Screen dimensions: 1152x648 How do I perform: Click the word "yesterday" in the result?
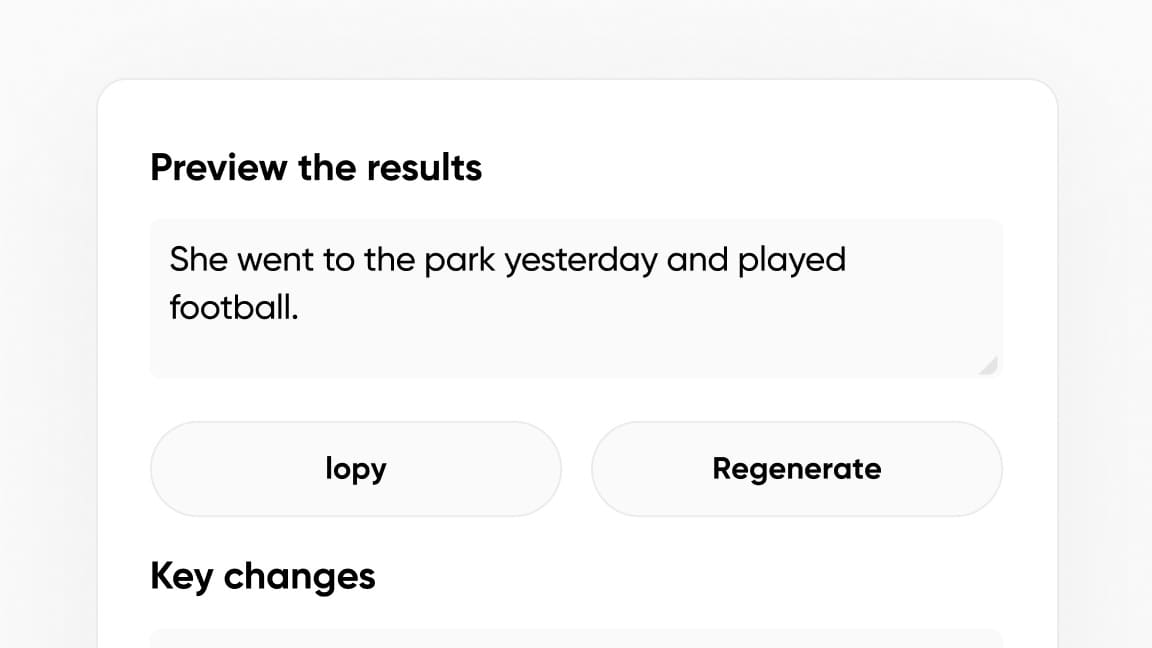[x=581, y=260]
